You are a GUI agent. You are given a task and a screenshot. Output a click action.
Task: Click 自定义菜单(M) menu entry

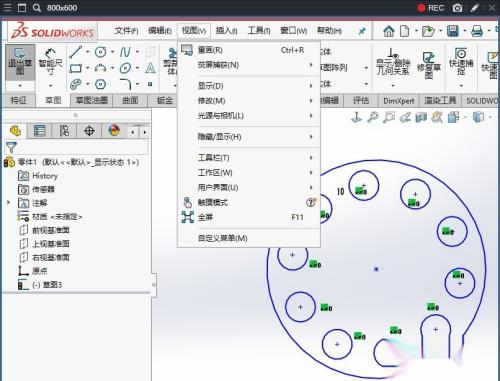click(249, 238)
